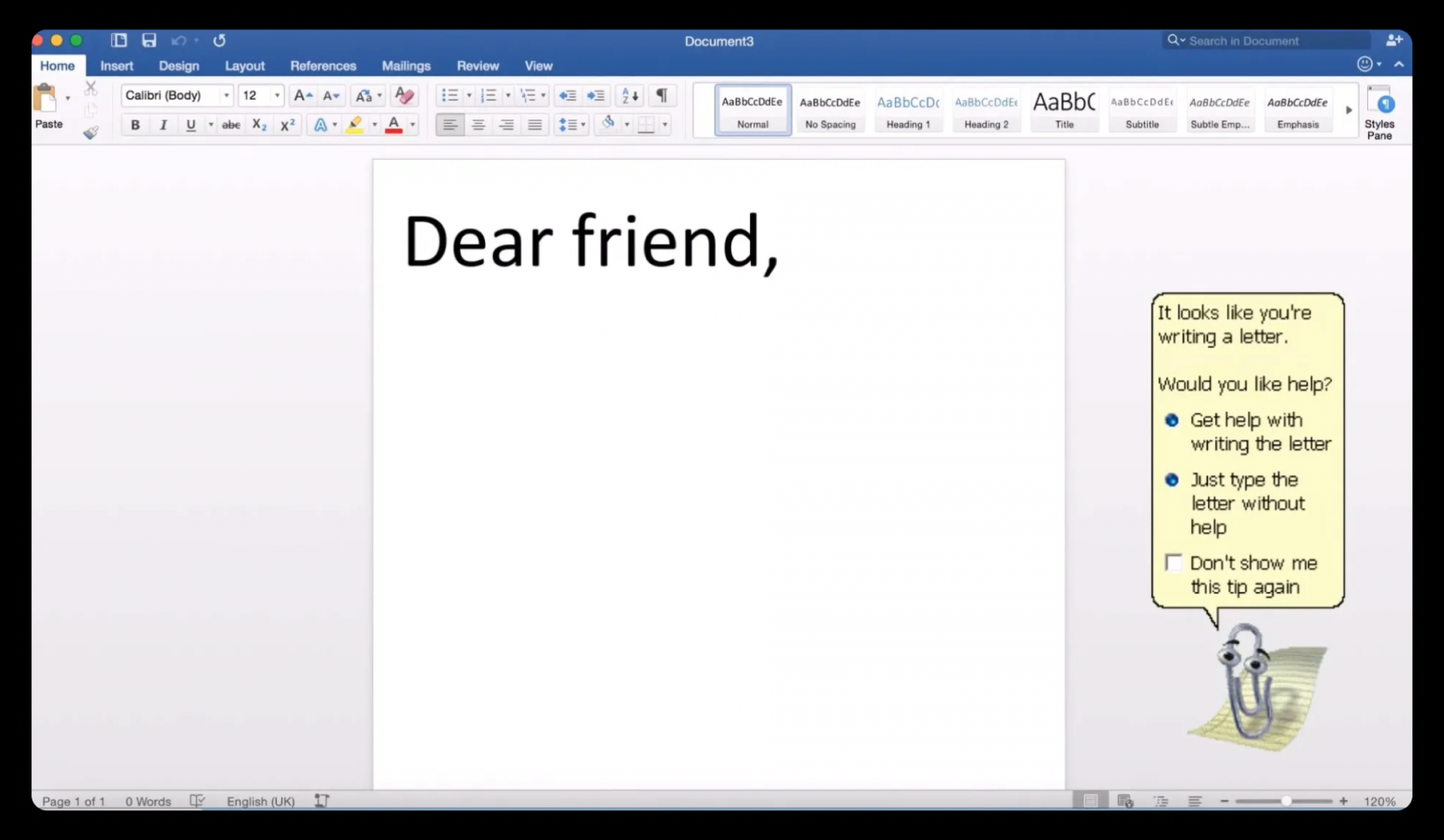Apply the No Spacing style

click(x=829, y=109)
